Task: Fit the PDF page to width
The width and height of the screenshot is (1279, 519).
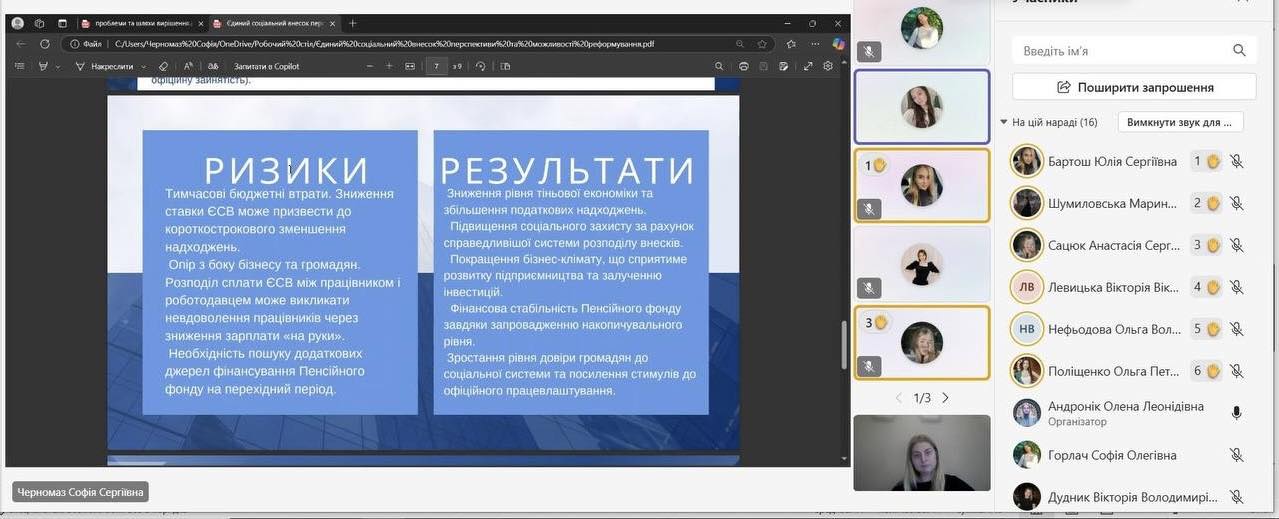Action: (x=409, y=66)
